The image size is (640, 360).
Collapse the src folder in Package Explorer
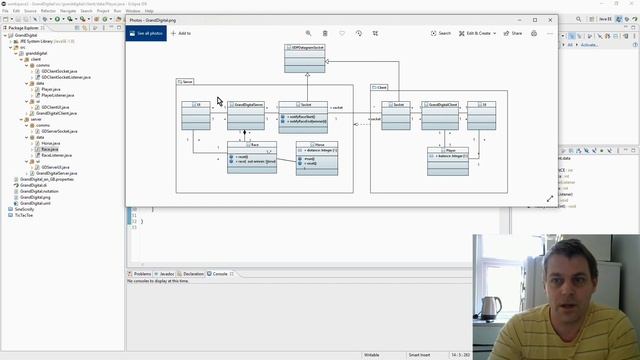point(11,47)
